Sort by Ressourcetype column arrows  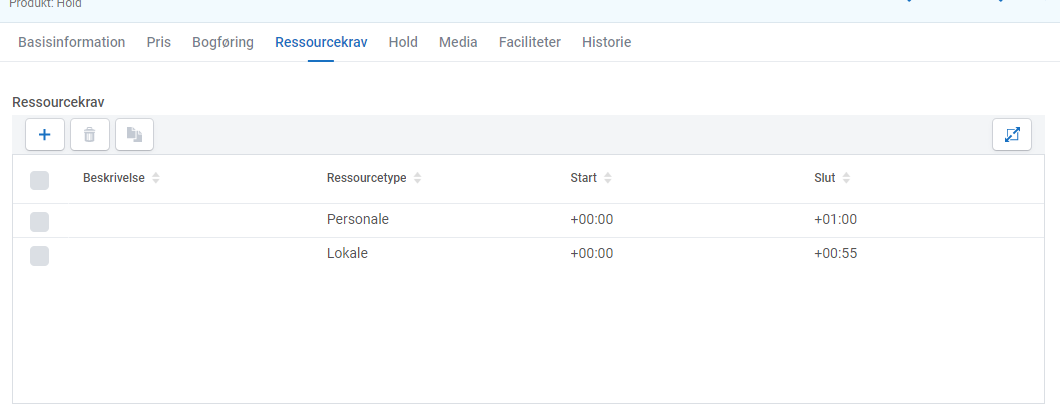417,179
